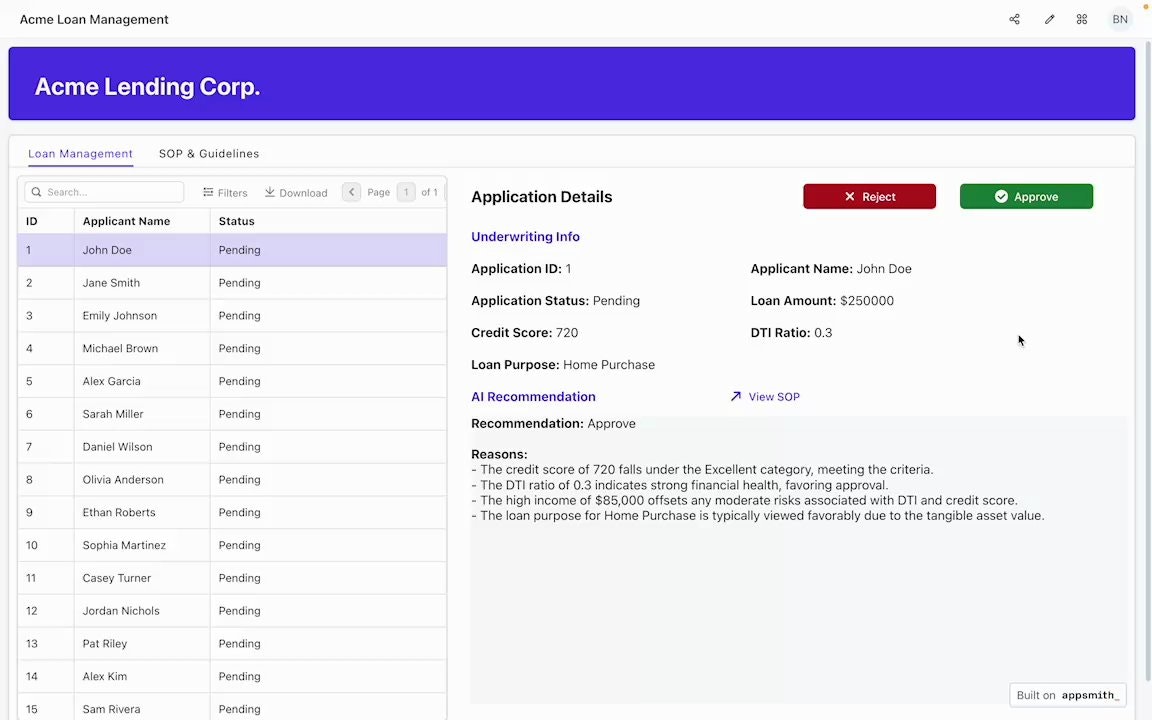Screen dimensions: 1152x720
Task: Click the search input field
Action: 105,191
